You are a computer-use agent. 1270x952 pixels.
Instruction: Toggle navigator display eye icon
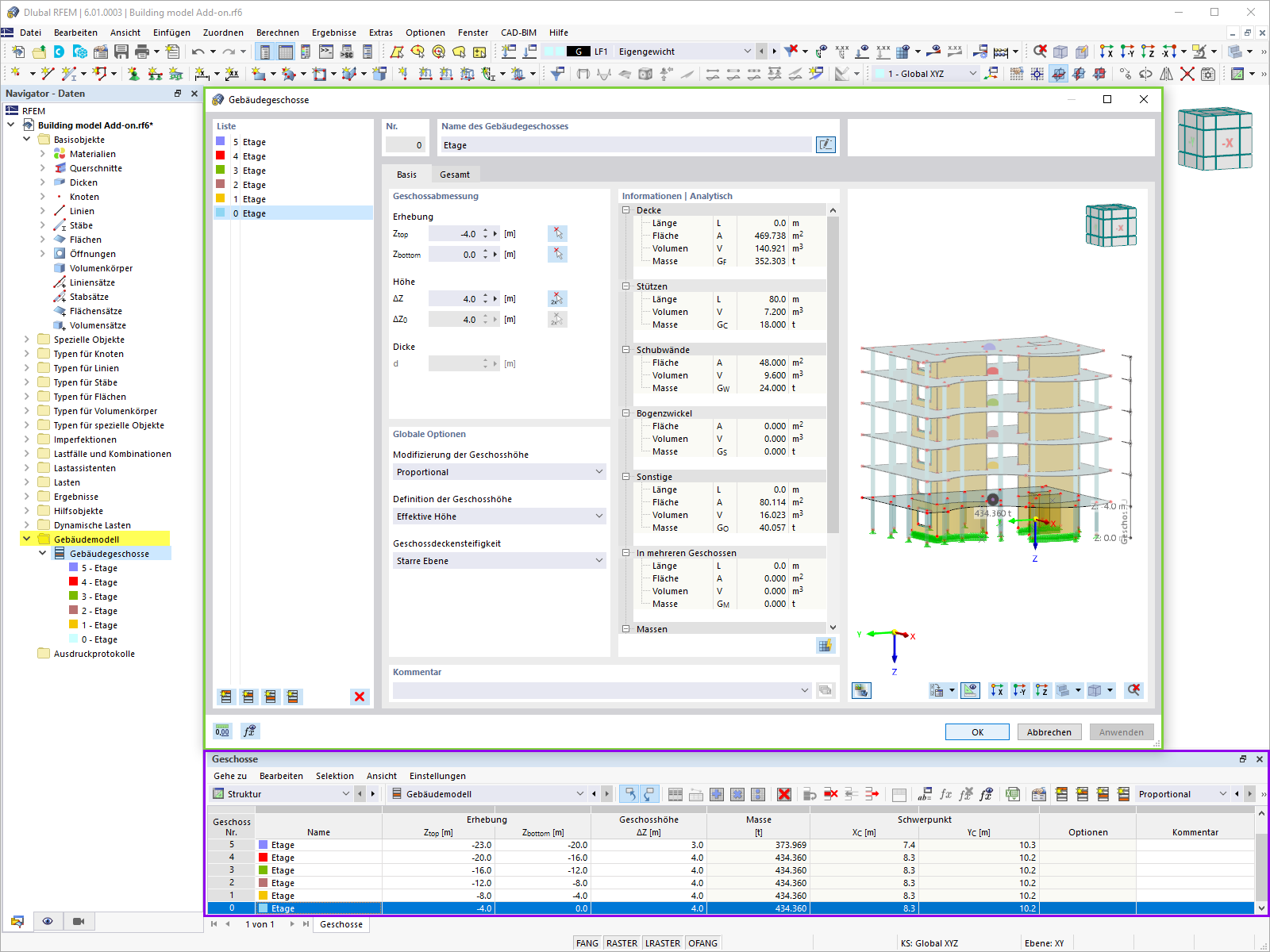[48, 921]
